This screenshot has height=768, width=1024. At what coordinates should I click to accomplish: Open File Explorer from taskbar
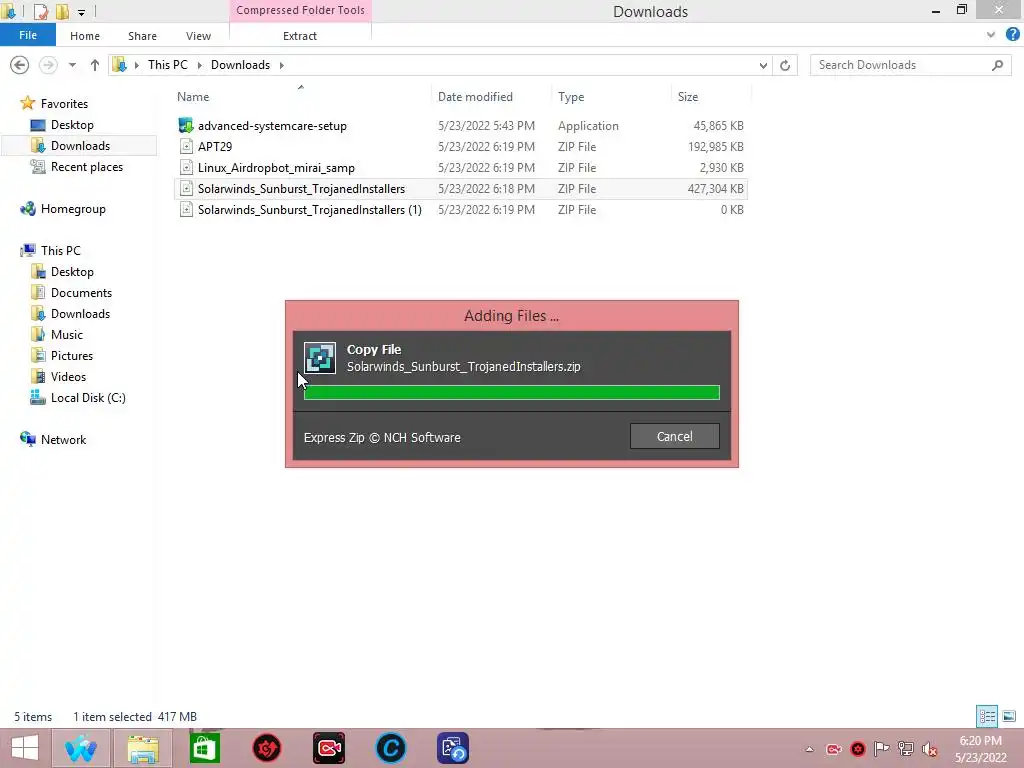143,748
